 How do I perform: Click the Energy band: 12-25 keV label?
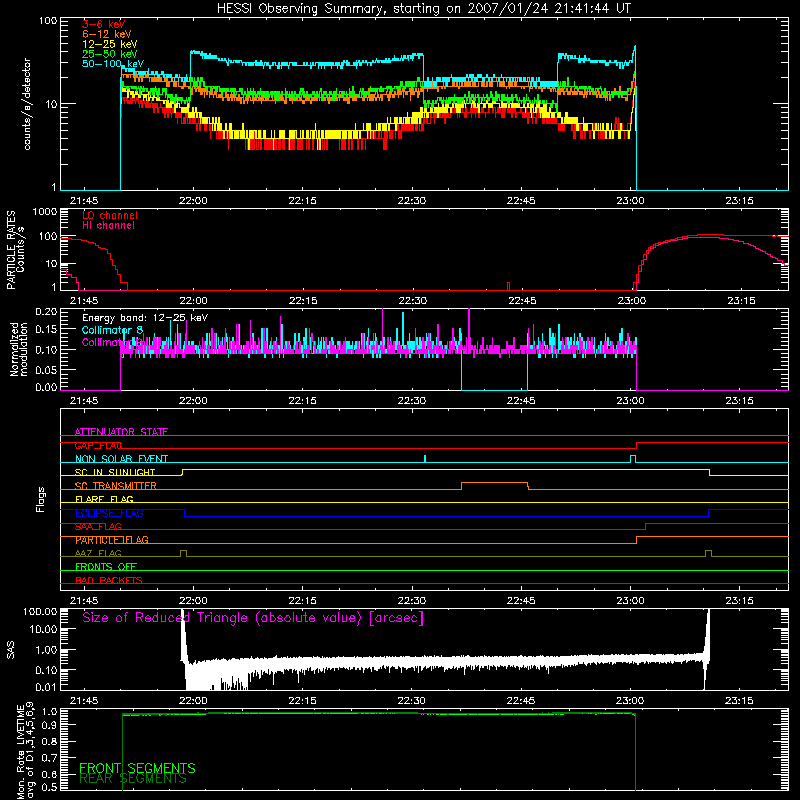tap(145, 318)
